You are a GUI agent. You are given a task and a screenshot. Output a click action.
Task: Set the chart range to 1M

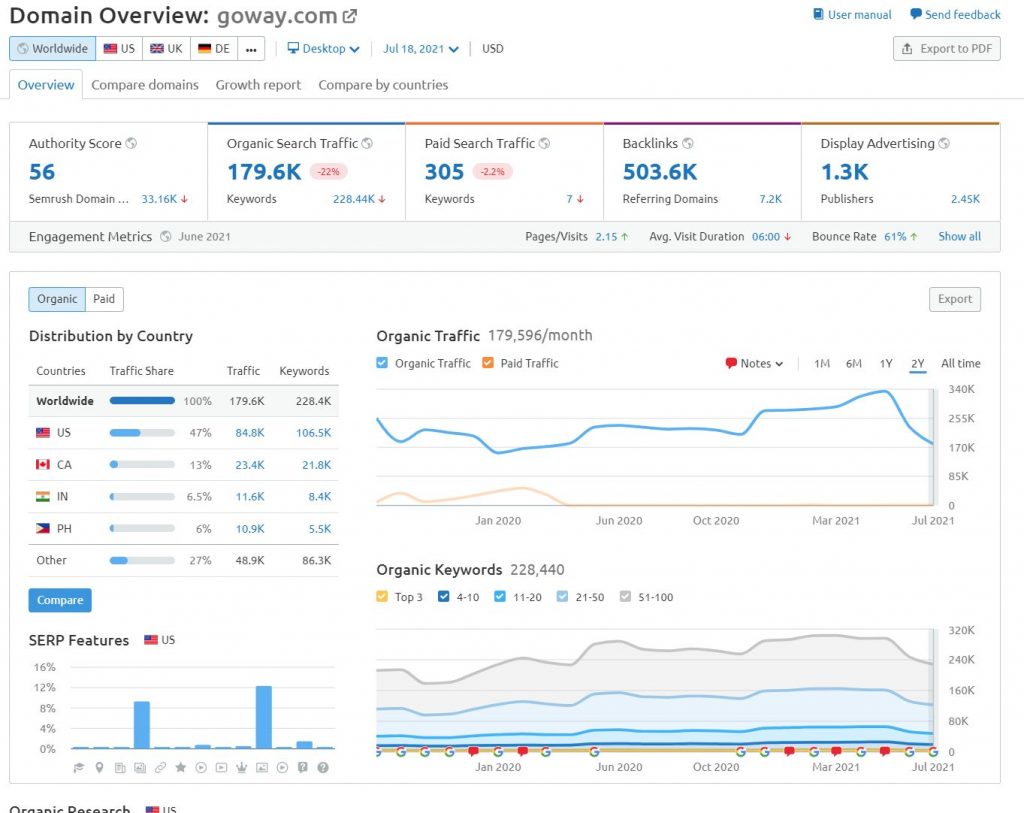tap(822, 364)
